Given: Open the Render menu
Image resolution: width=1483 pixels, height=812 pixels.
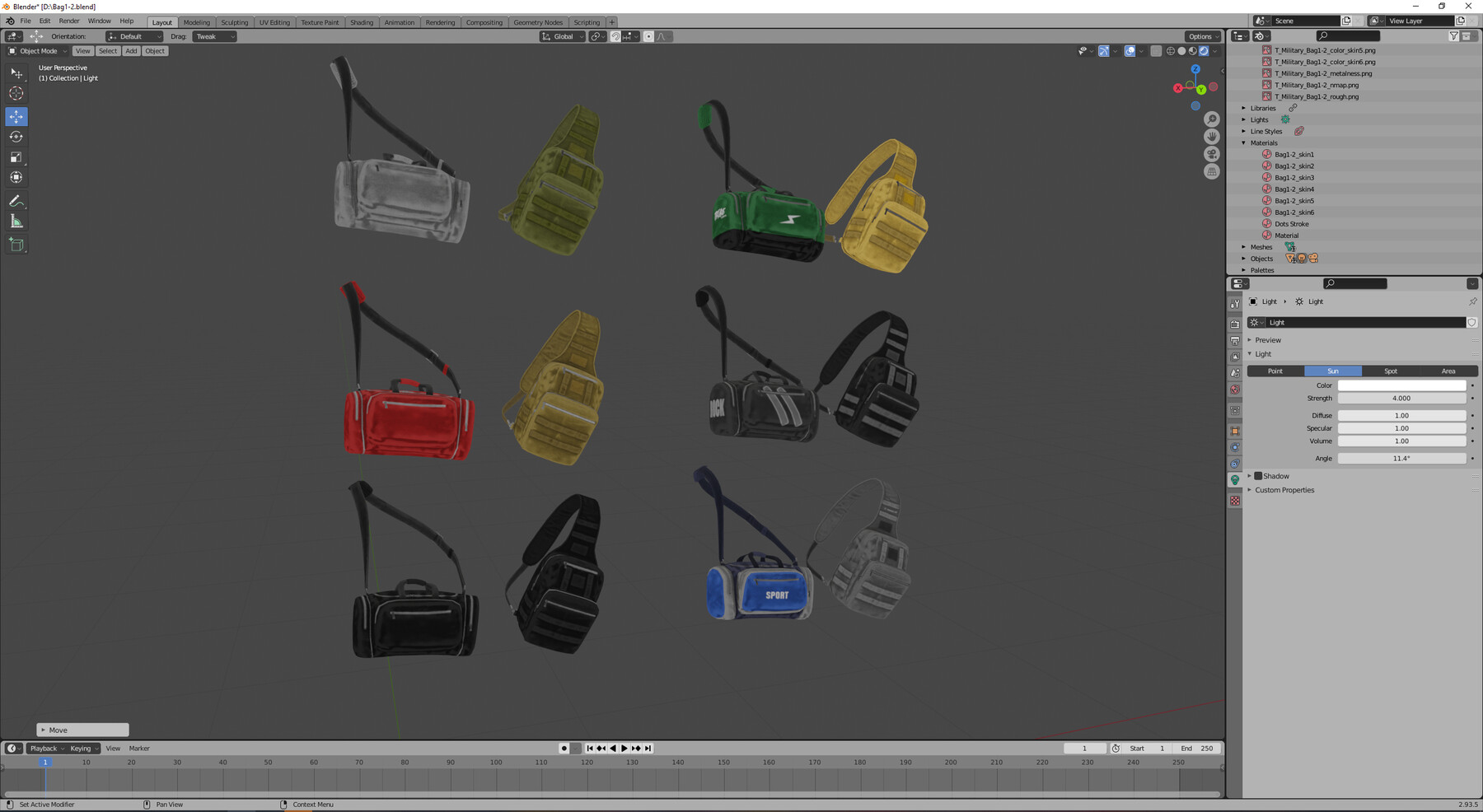Looking at the screenshot, I should click(x=68, y=21).
